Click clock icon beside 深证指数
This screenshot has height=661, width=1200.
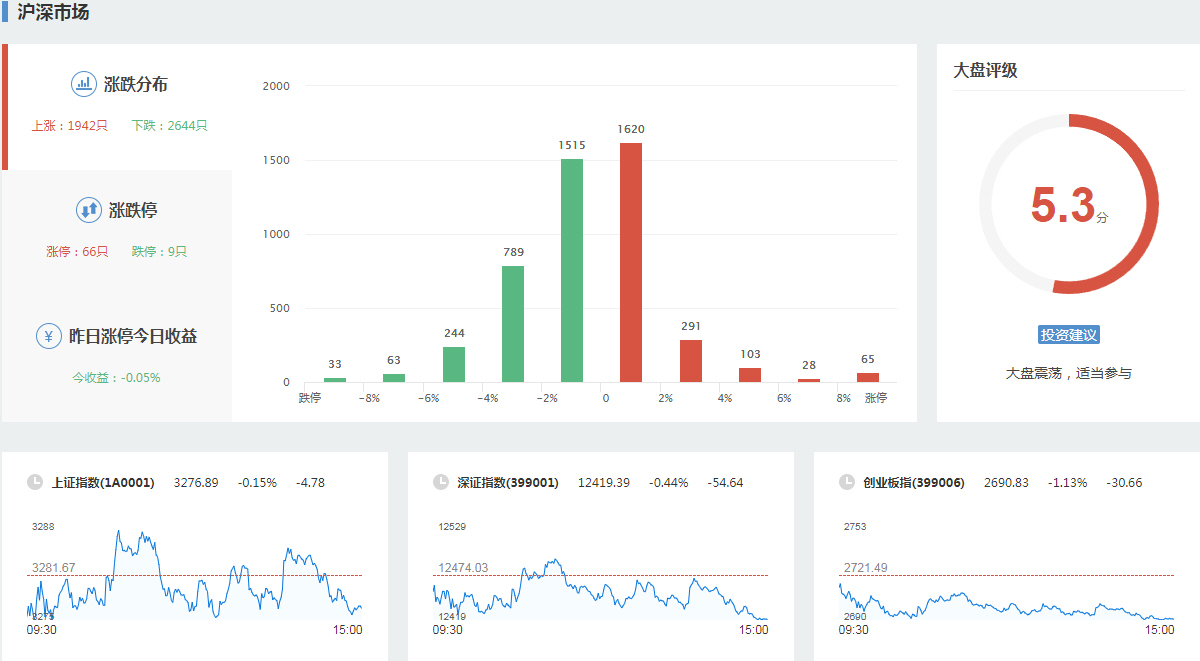(x=441, y=482)
